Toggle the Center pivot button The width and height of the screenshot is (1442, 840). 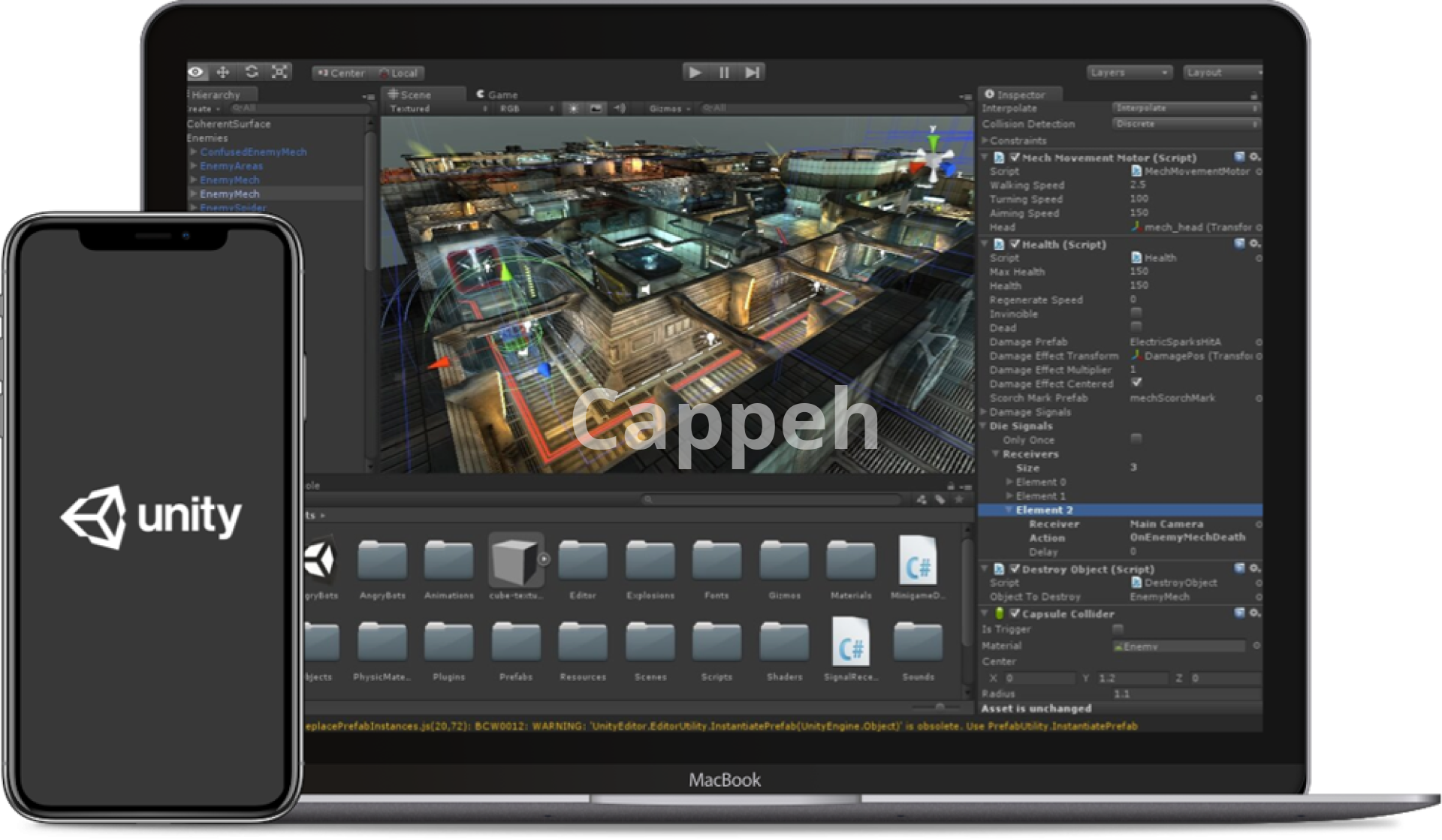[x=341, y=73]
